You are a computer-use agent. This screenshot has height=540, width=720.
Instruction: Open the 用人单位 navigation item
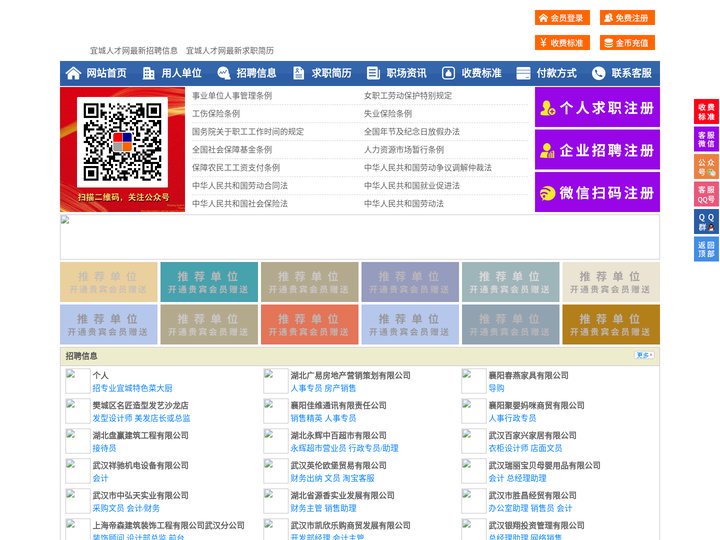click(181, 73)
